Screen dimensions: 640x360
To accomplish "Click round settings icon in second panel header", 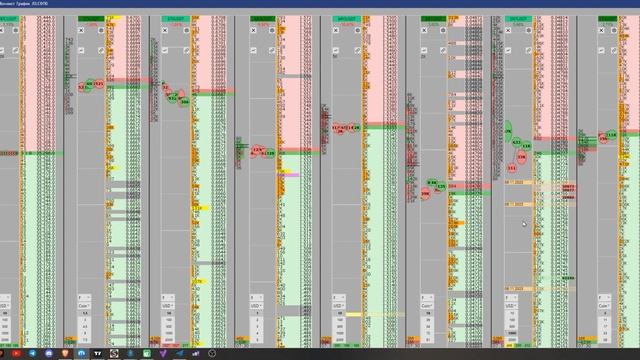I will [x=100, y=30].
